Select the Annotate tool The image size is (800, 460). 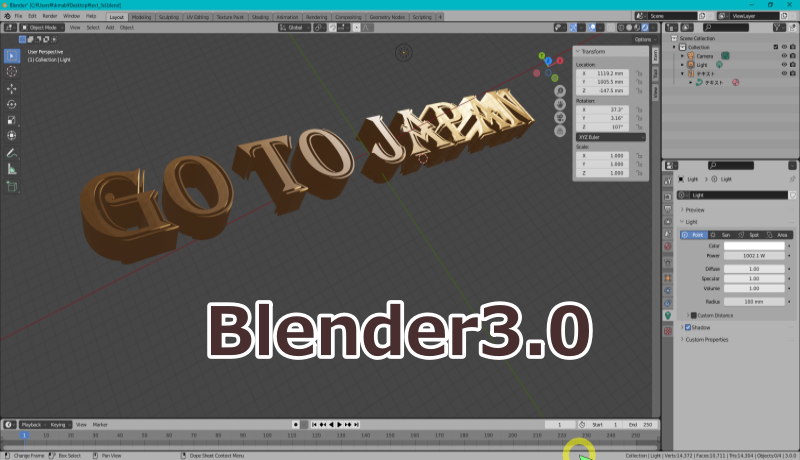[x=12, y=153]
